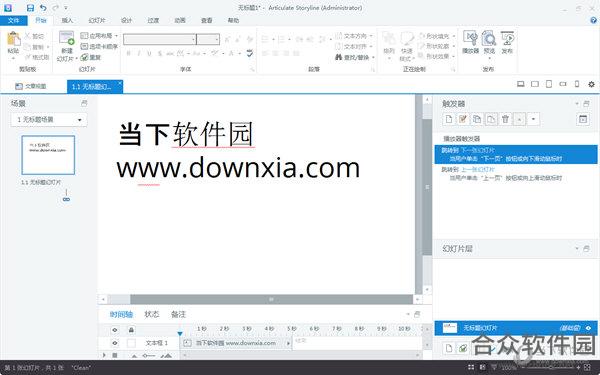Toggle the lock-all icon in timeline header
This screenshot has width=600, height=375.
point(131,329)
